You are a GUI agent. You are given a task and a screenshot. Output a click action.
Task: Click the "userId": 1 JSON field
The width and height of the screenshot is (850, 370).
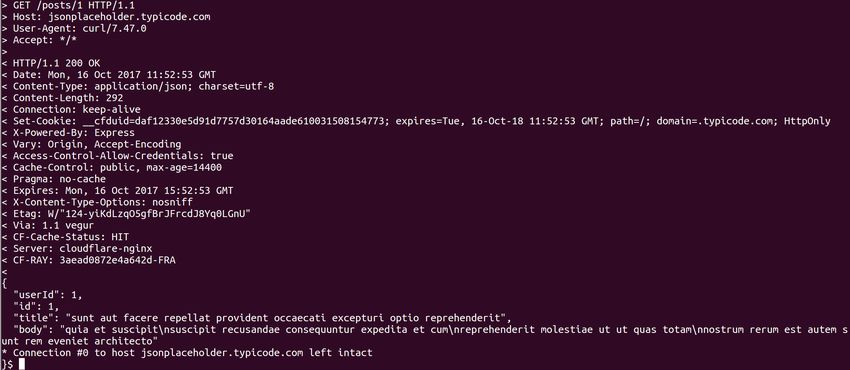(x=48, y=295)
